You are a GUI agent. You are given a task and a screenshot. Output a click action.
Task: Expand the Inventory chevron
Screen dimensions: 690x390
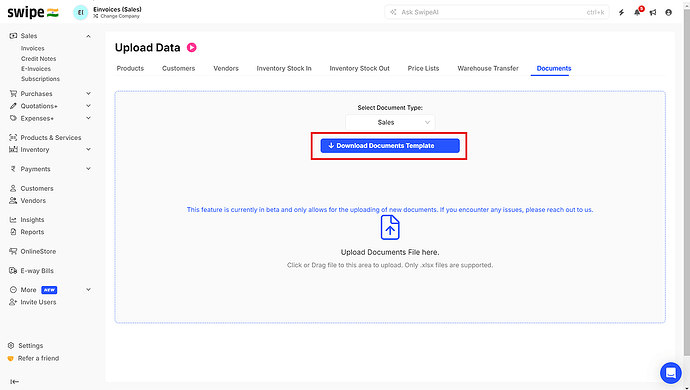[x=88, y=150]
